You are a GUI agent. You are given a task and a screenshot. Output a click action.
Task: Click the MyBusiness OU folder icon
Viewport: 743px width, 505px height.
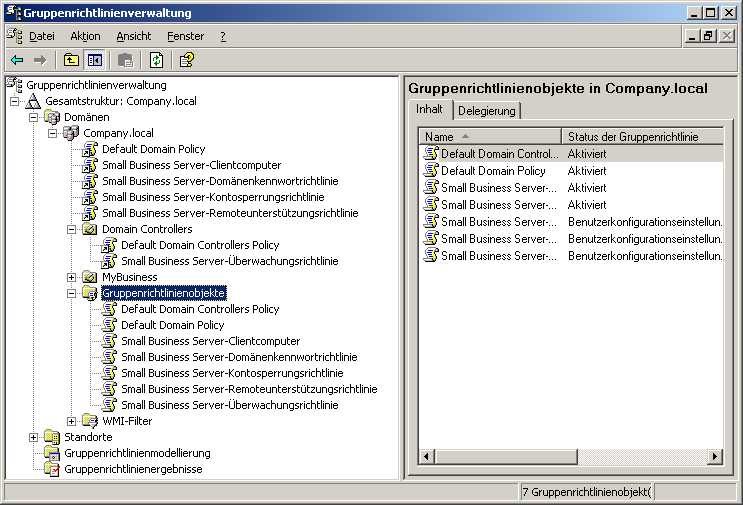point(90,277)
